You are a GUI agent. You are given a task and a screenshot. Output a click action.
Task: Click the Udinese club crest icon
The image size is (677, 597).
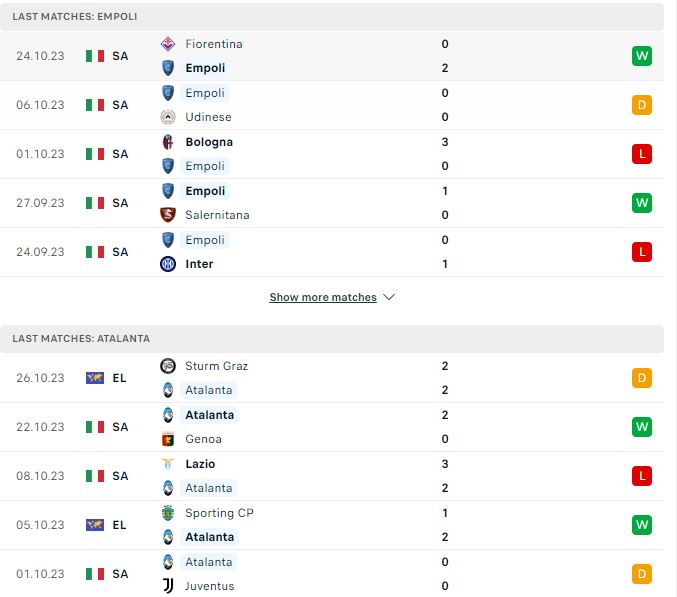pos(168,117)
